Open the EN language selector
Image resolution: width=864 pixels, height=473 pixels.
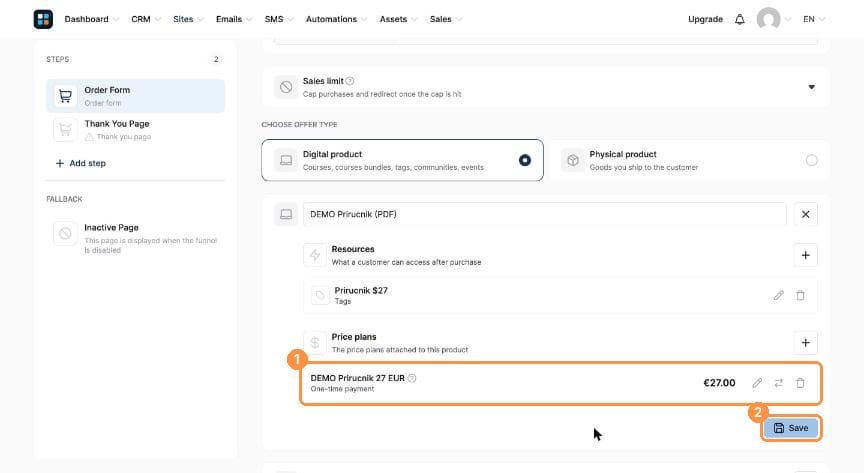[814, 19]
